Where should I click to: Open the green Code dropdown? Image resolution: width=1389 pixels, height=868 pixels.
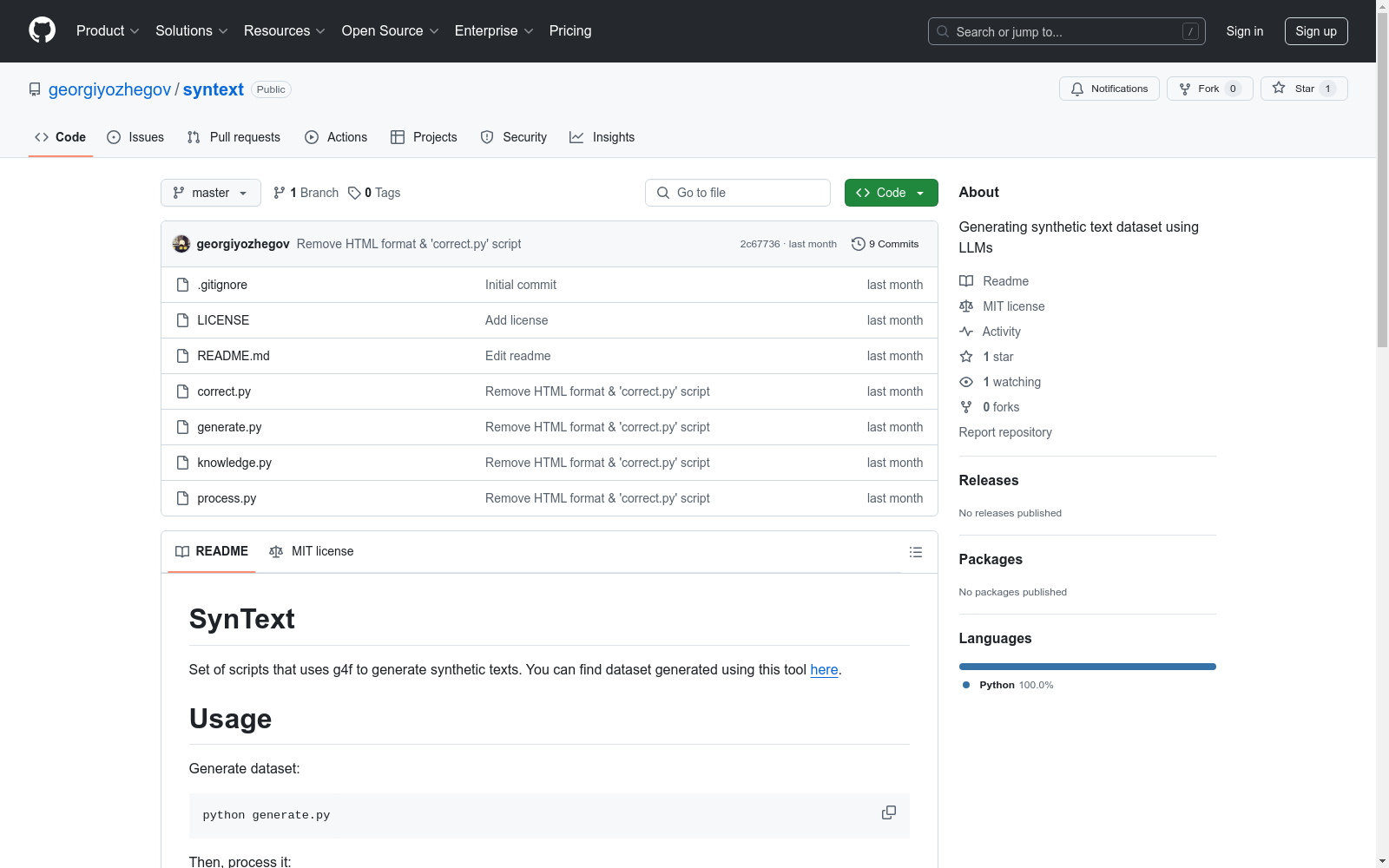click(x=891, y=193)
